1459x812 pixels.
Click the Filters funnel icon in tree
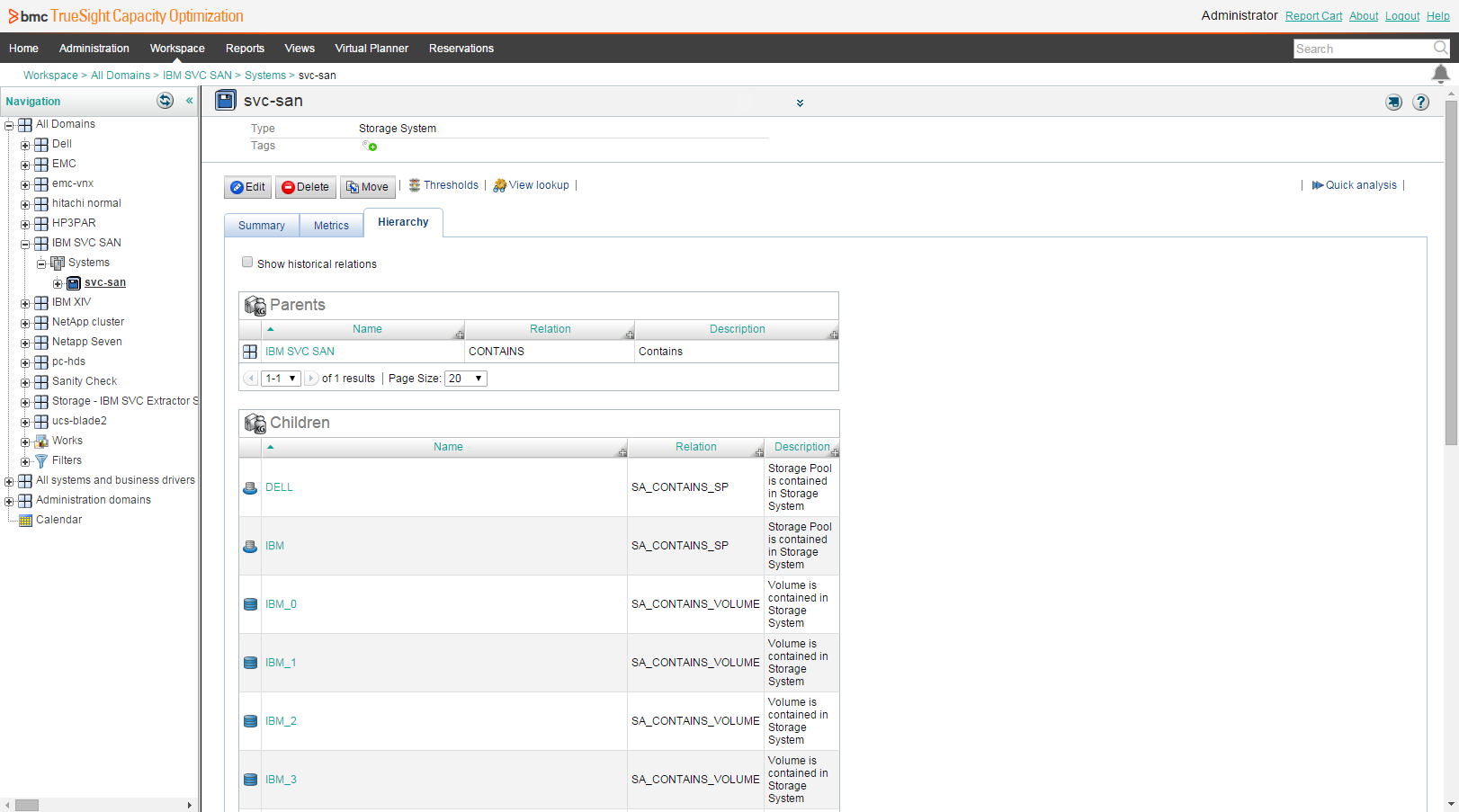41,460
